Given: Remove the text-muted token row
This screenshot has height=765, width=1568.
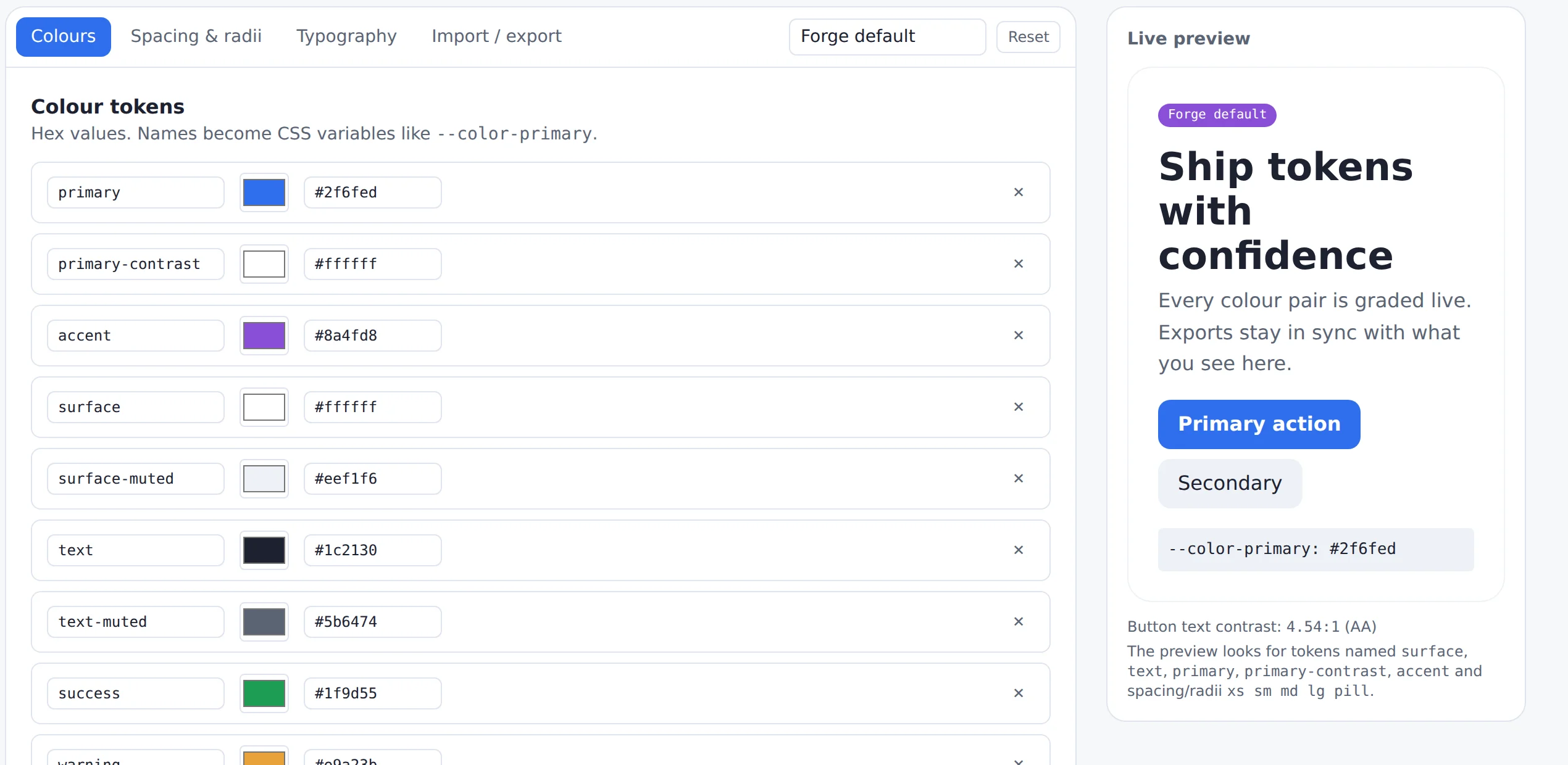Looking at the screenshot, I should point(1019,622).
